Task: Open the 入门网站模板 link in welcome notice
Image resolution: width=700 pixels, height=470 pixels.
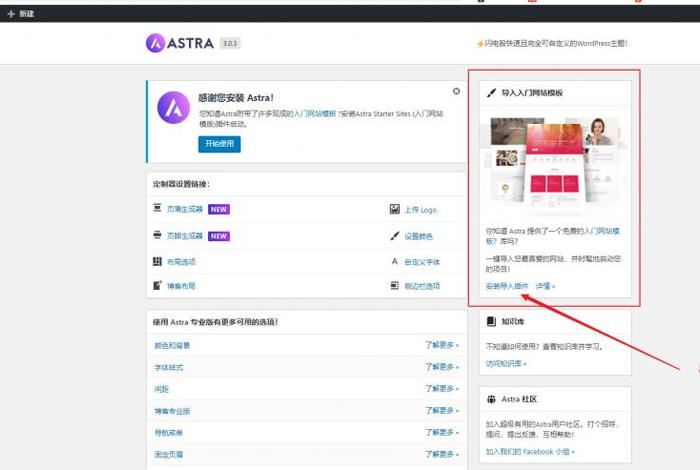Action: coord(315,114)
